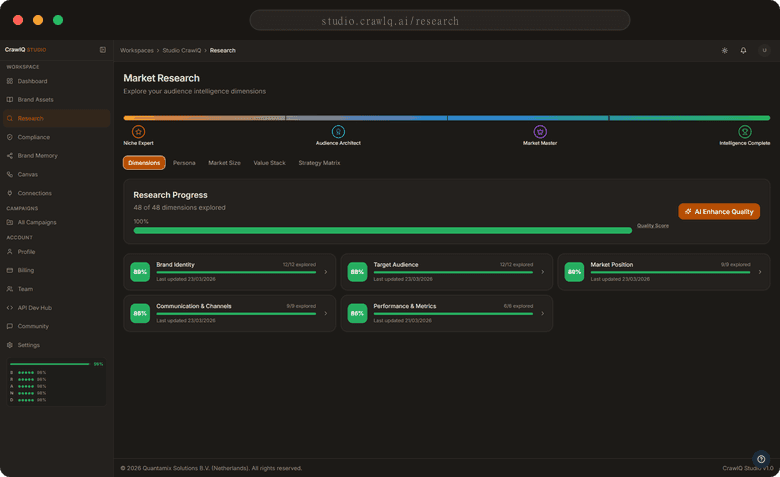This screenshot has width=780, height=477.
Task: Open Brand Memory in sidebar
Action: (56, 156)
